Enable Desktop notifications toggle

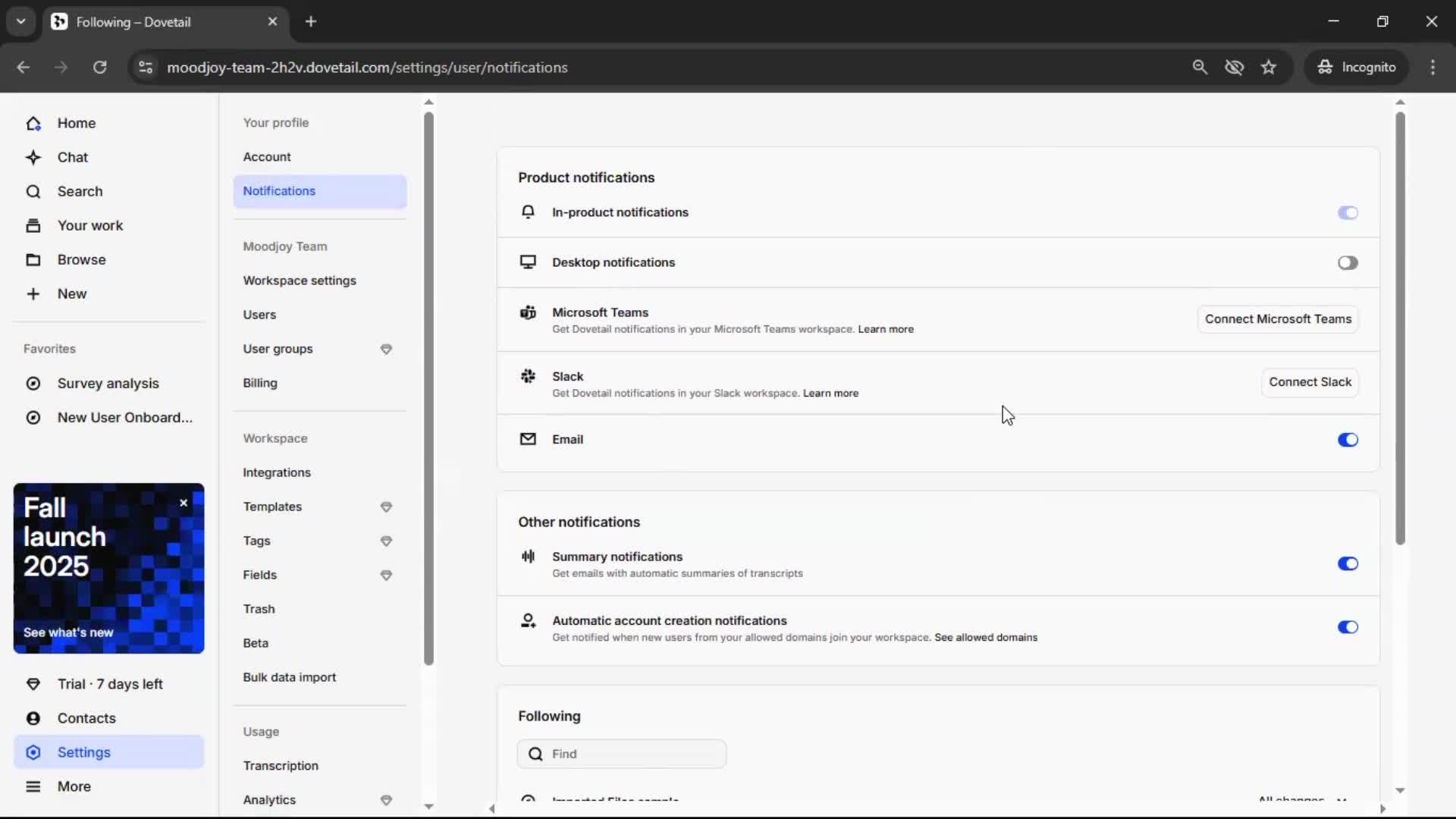1348,263
